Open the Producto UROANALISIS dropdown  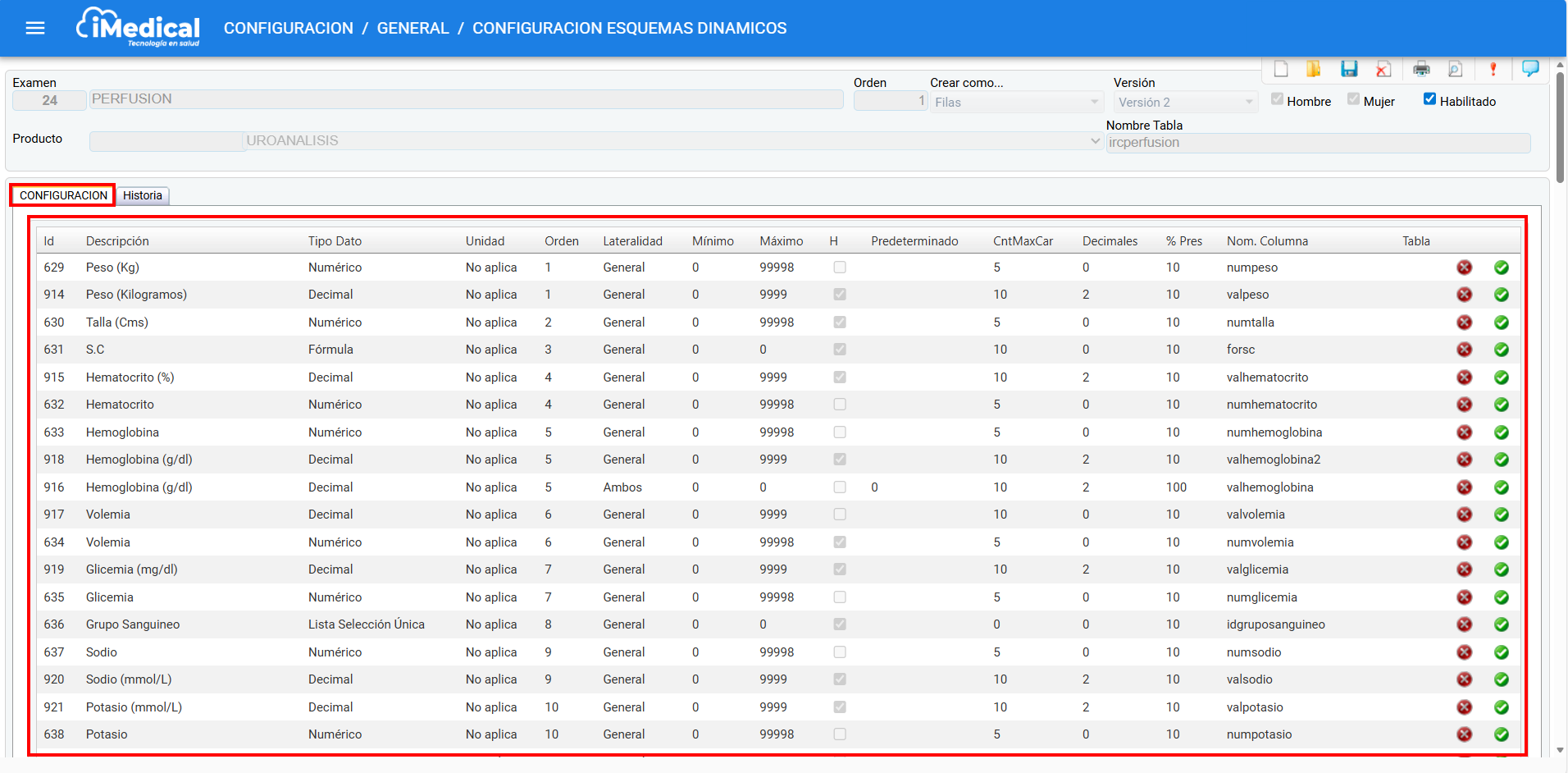(672, 141)
